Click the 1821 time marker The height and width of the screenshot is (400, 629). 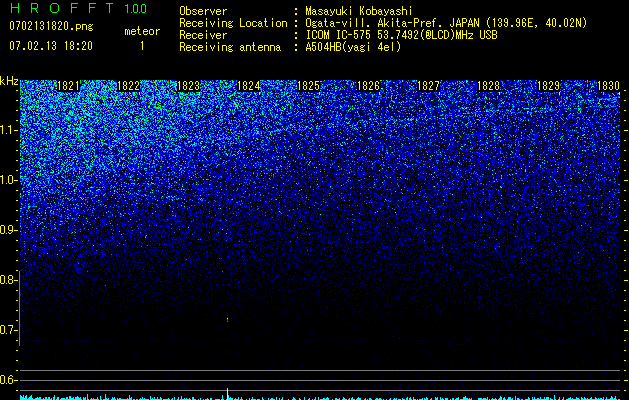click(x=69, y=86)
